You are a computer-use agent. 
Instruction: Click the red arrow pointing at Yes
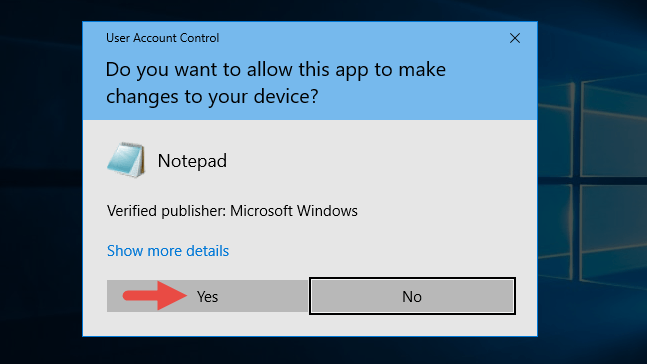[x=155, y=295]
